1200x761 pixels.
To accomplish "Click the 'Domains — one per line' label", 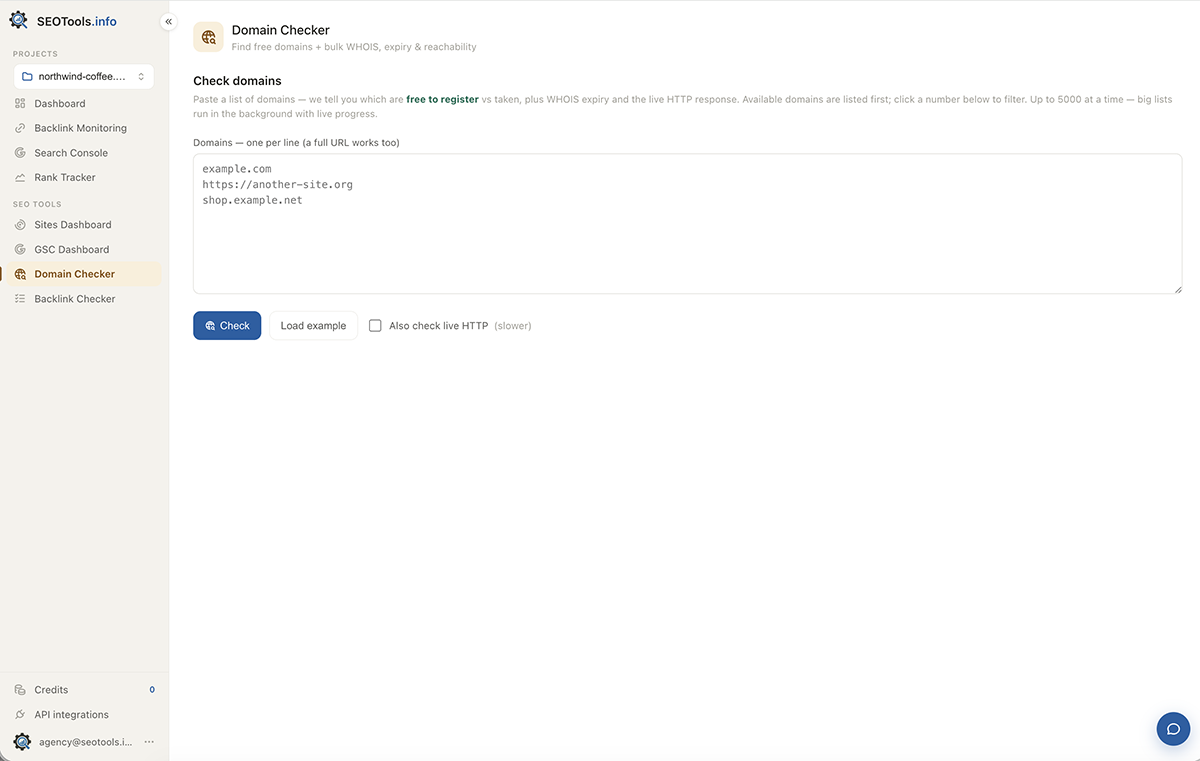I will 296,143.
